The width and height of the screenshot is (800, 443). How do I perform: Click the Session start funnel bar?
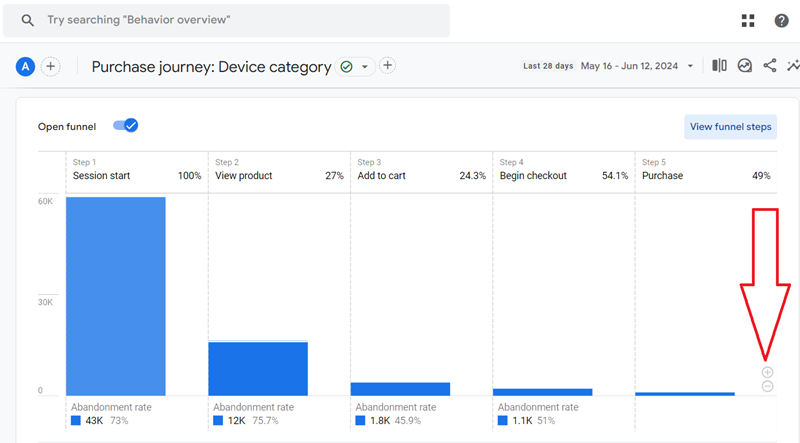click(x=116, y=296)
